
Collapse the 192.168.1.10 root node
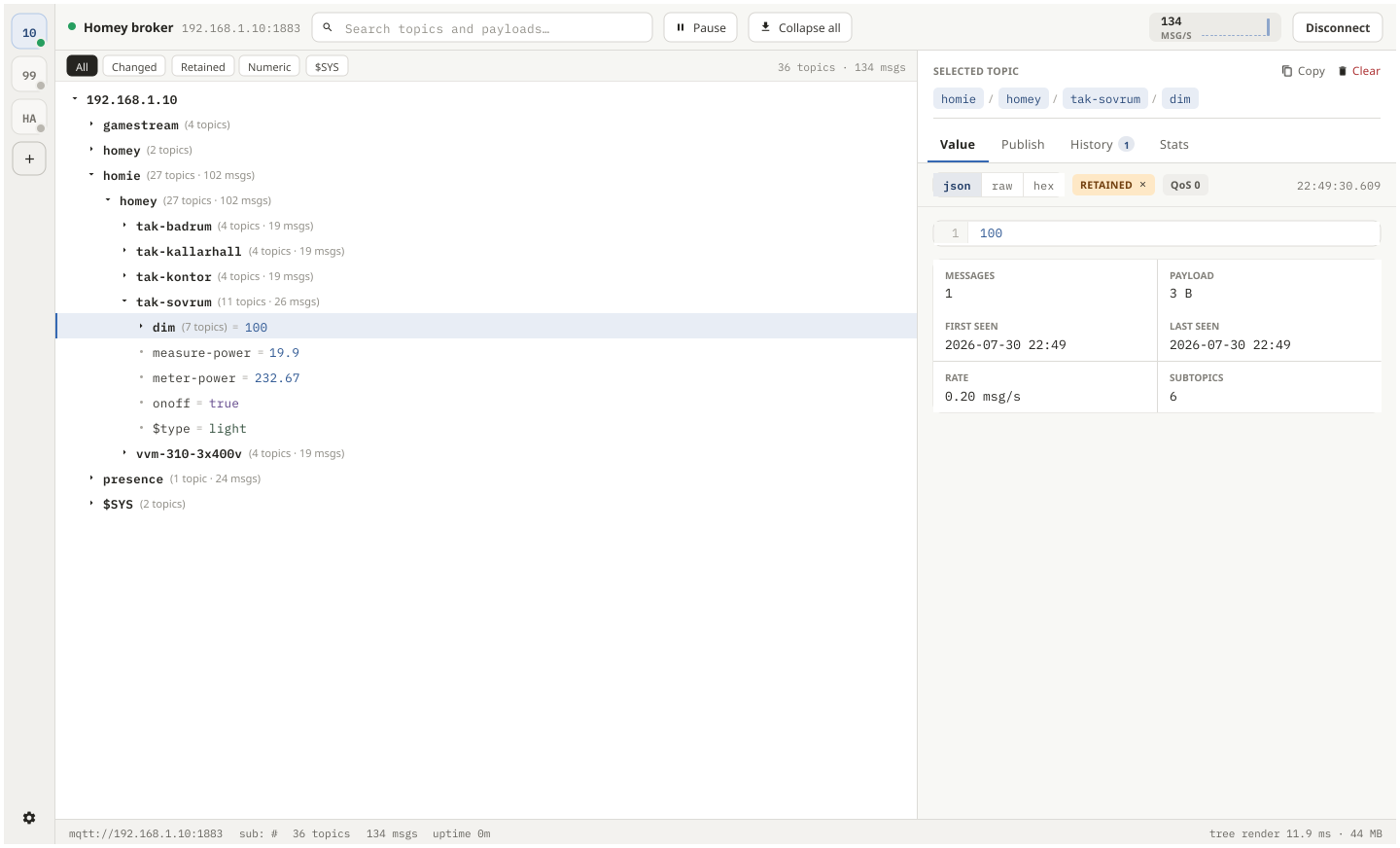point(75,98)
